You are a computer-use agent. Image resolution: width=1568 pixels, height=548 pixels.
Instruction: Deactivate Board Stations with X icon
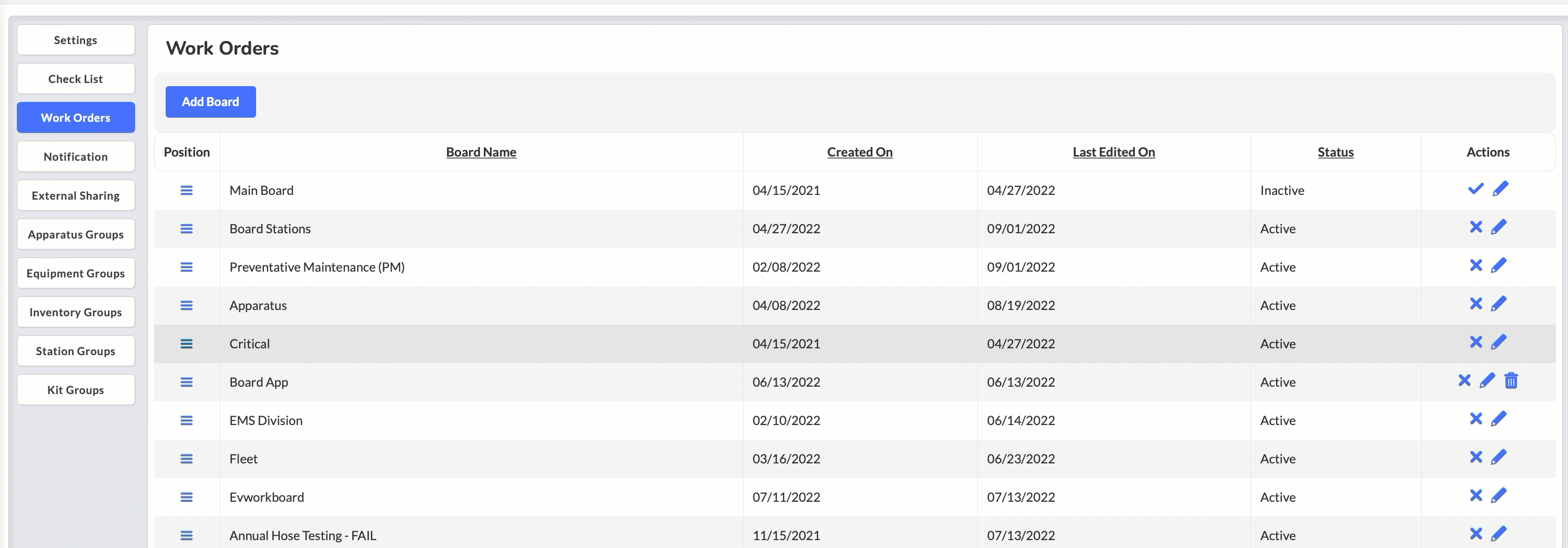(1475, 227)
